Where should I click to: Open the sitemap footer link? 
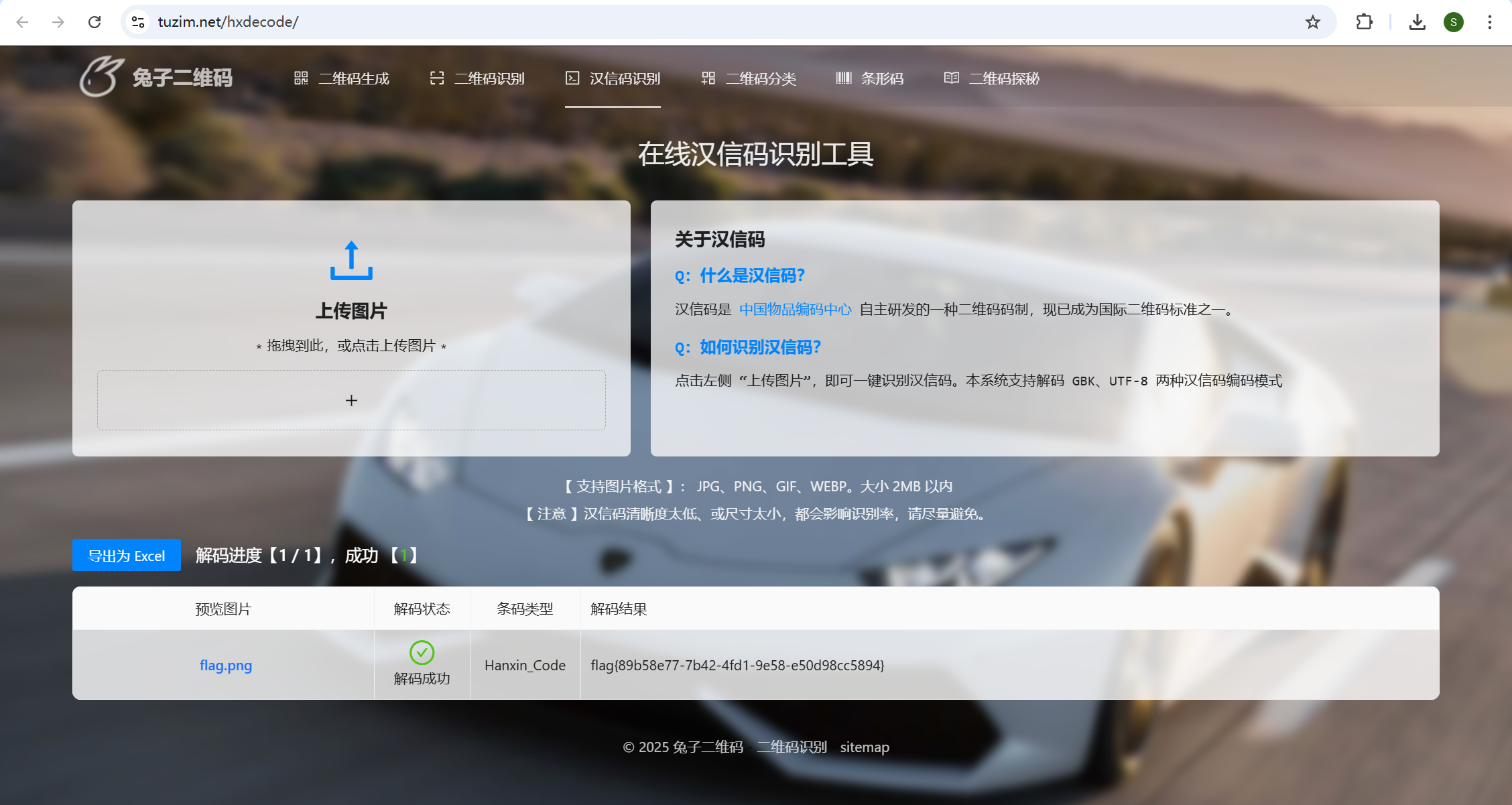pos(865,747)
